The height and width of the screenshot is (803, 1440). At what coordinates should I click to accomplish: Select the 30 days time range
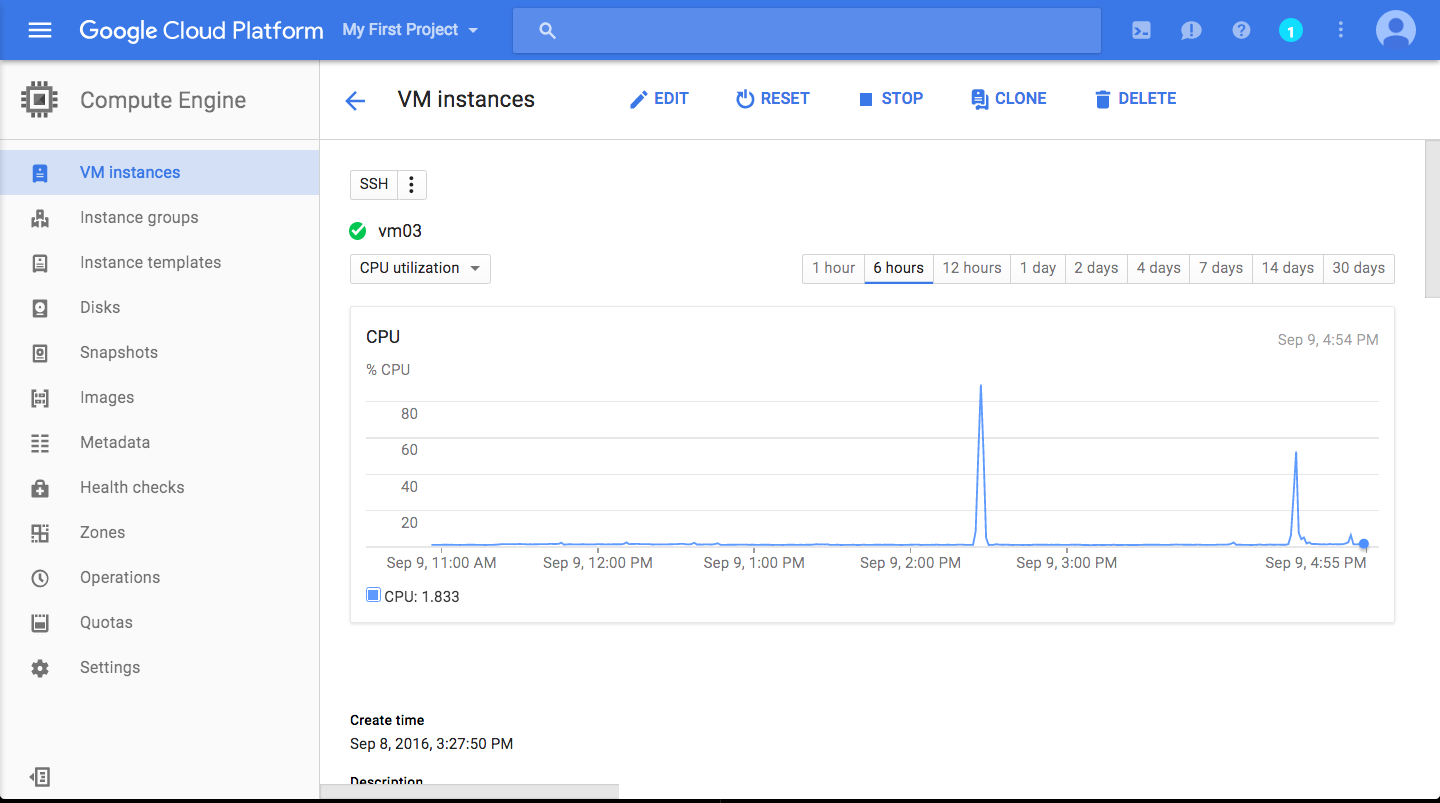(x=1359, y=268)
